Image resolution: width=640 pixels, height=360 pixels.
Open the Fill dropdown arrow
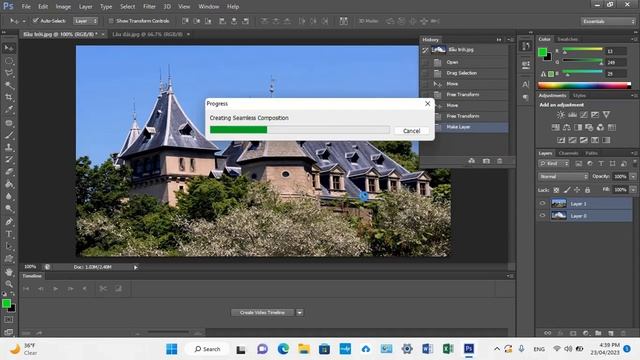pyautogui.click(x=633, y=190)
